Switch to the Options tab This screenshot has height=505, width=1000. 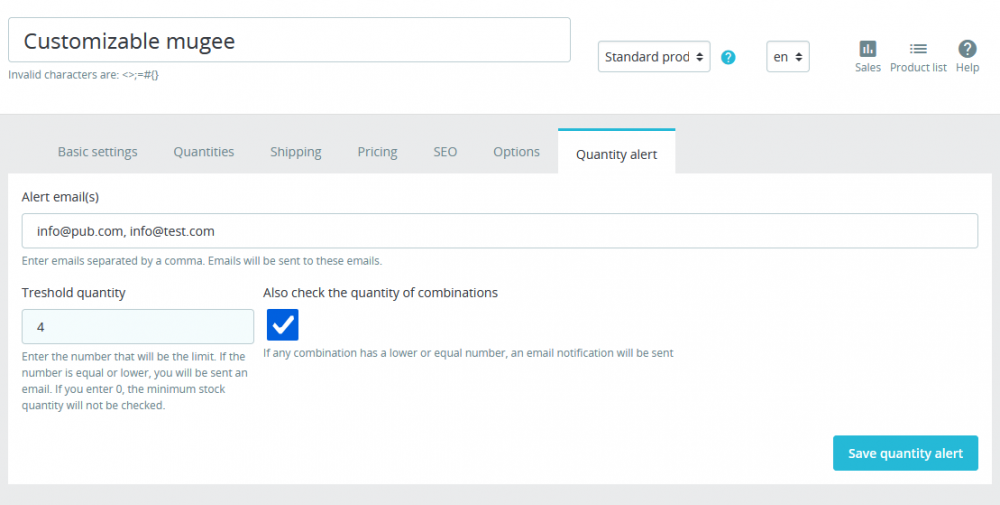(516, 152)
